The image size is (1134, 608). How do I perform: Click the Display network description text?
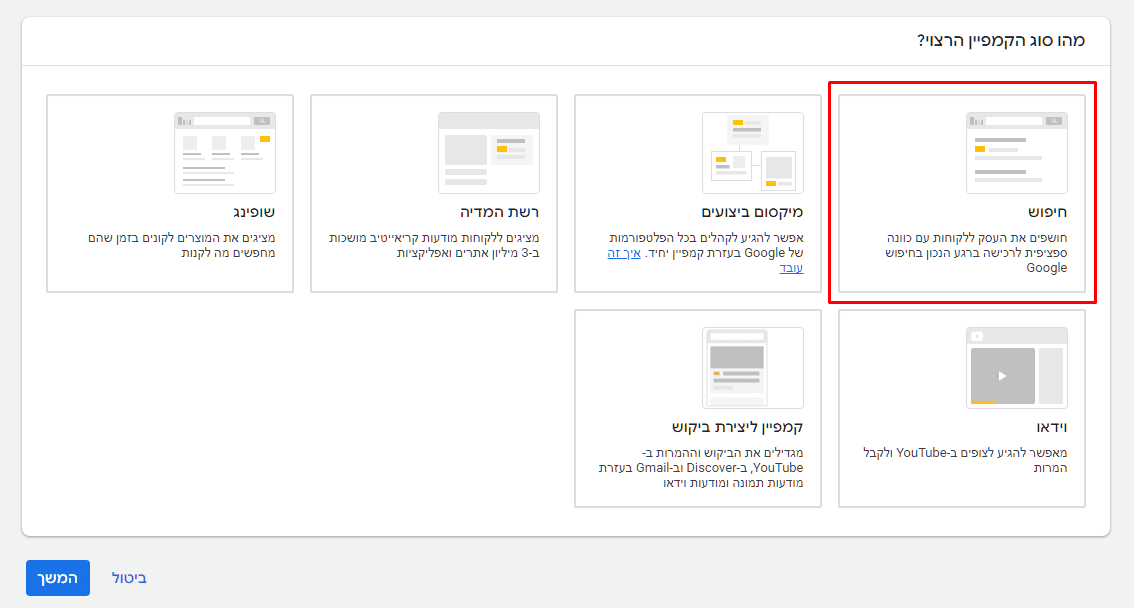pyautogui.click(x=434, y=245)
